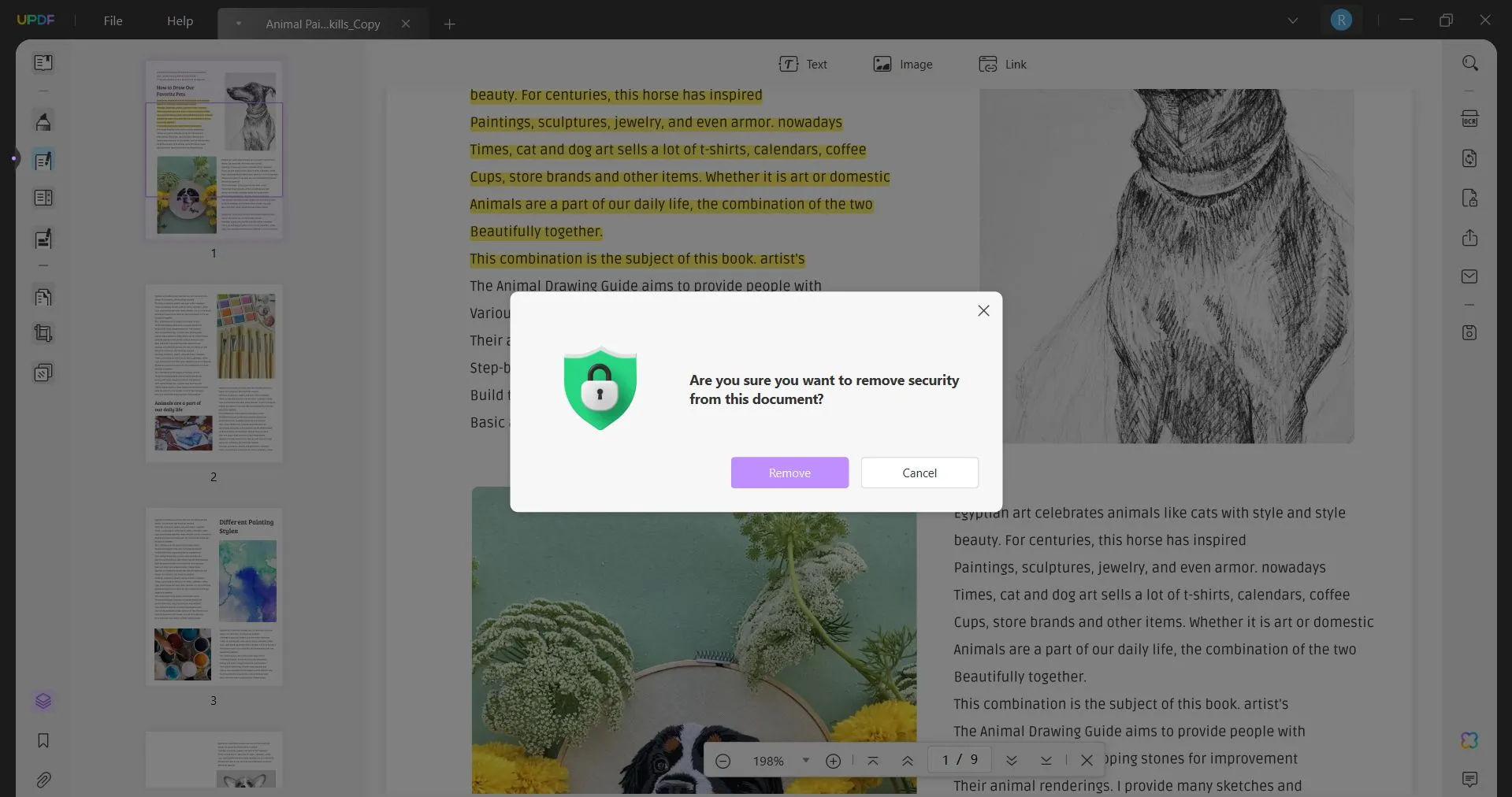Close the Animal Pai...kills_Copy tab
1512x797 pixels.
(x=406, y=24)
